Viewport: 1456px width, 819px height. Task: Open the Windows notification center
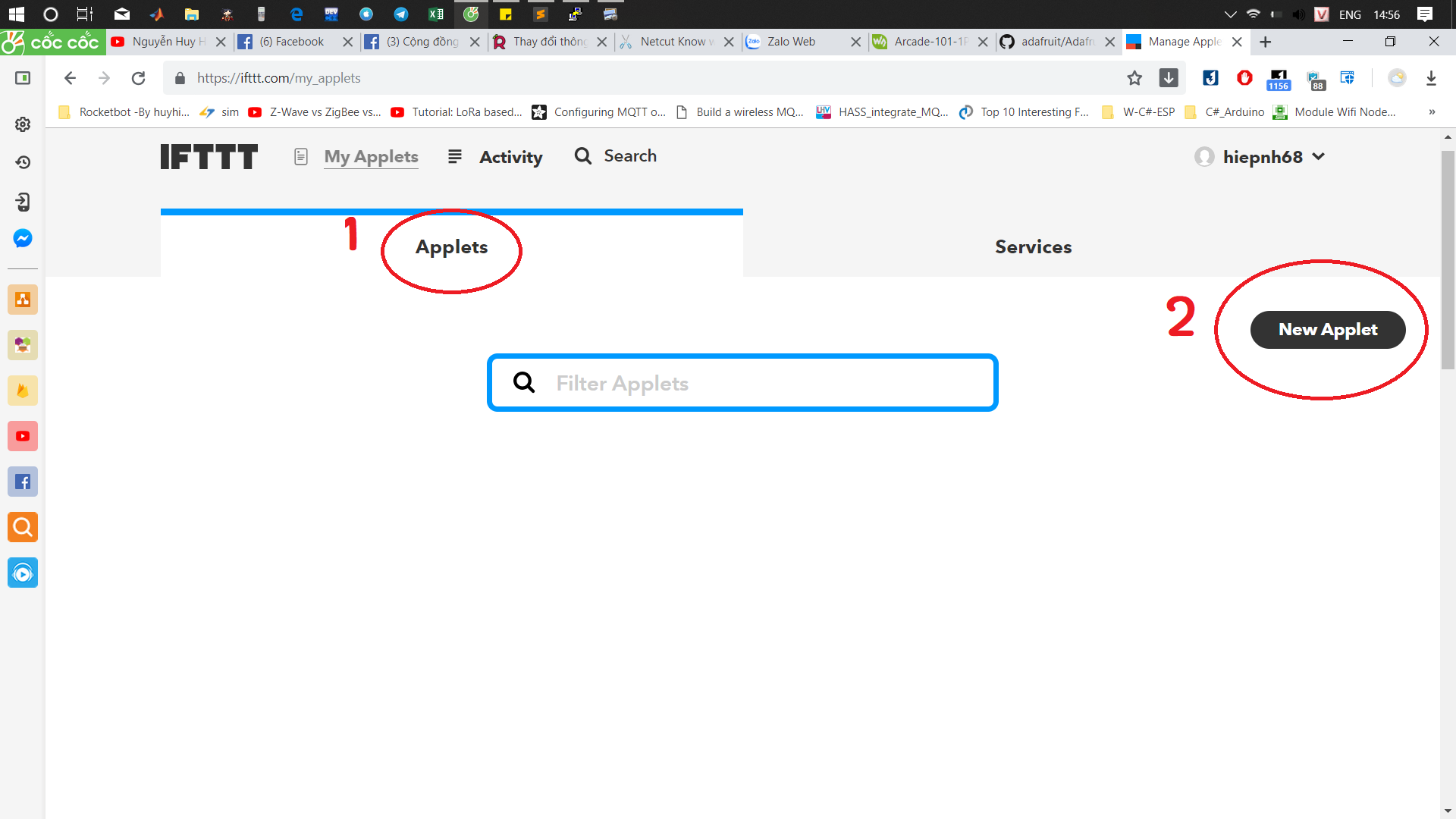[1425, 14]
